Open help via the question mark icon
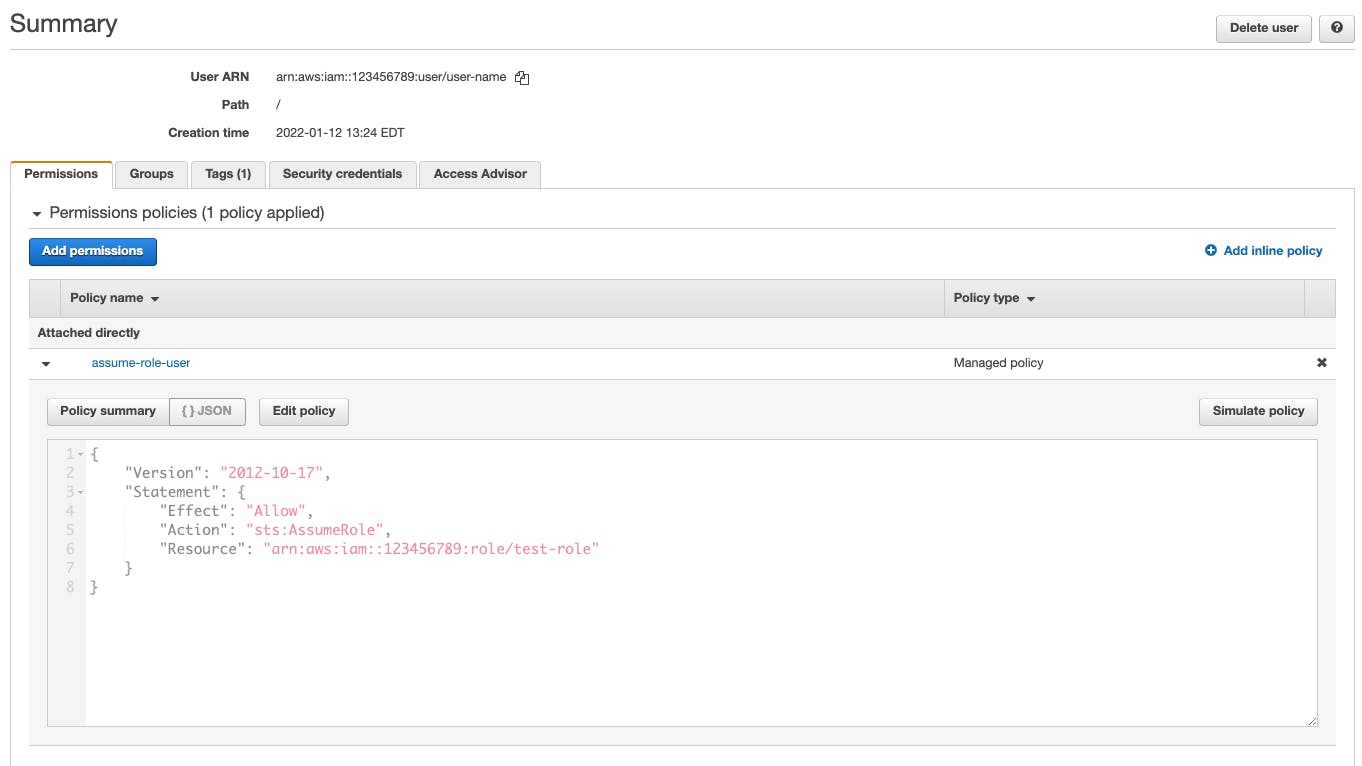The image size is (1362, 766). pos(1336,28)
